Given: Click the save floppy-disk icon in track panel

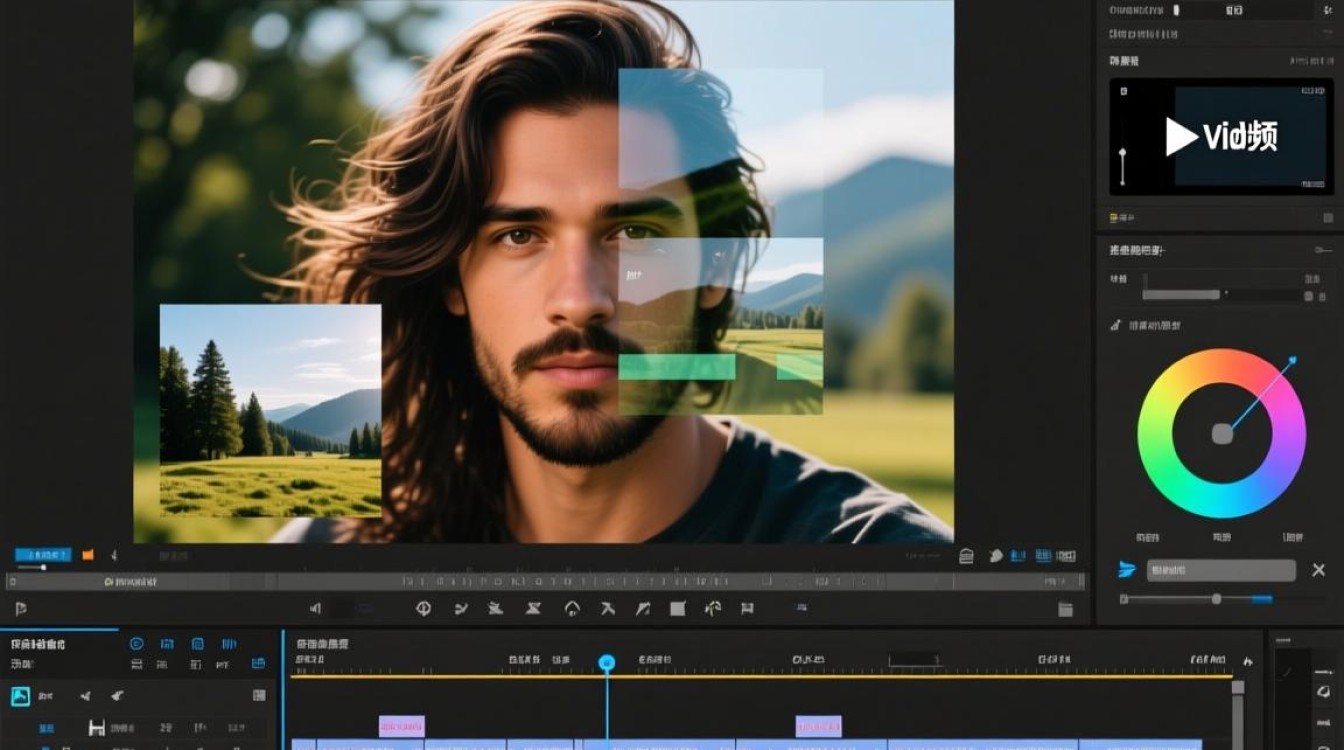Looking at the screenshot, I should click(x=97, y=728).
